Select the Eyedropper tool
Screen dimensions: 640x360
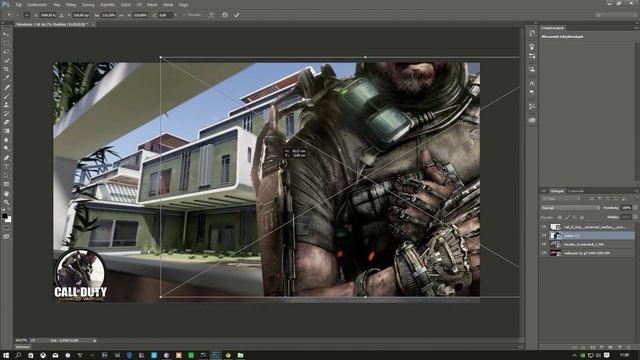[6, 78]
